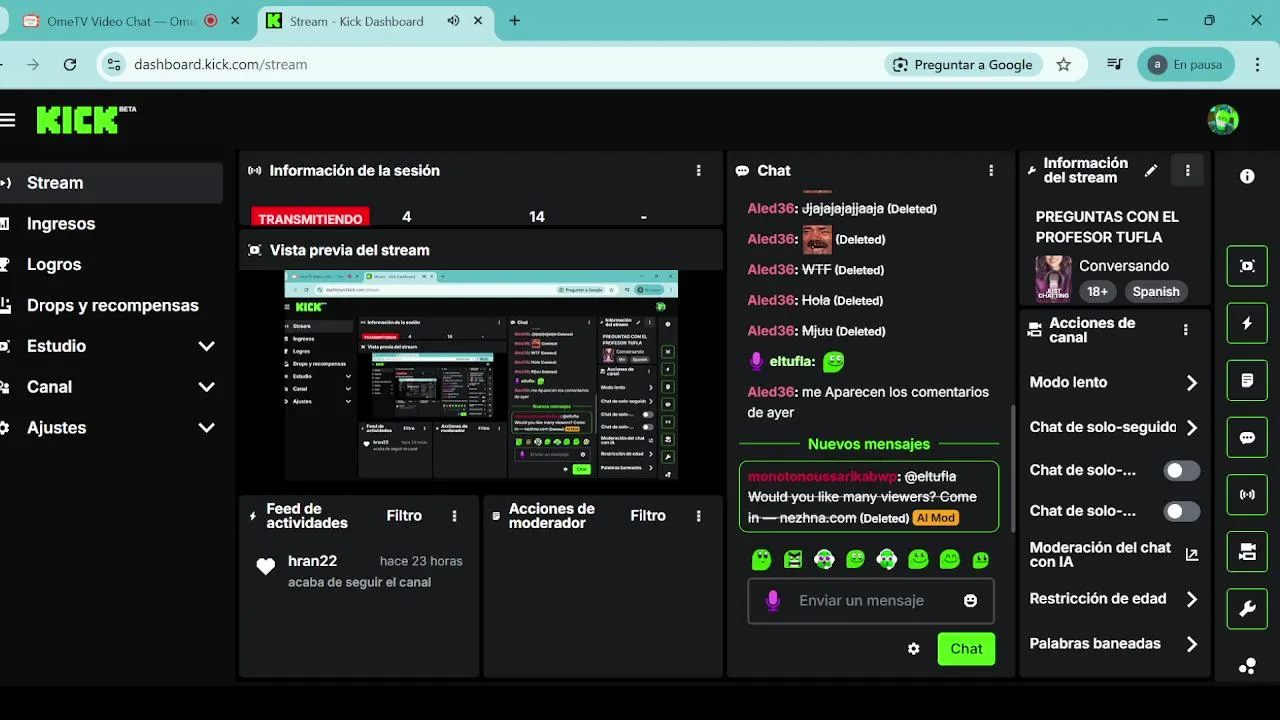Screen dimensions: 1280x720
Task: Insert the angry square green emote
Action: 793,560
